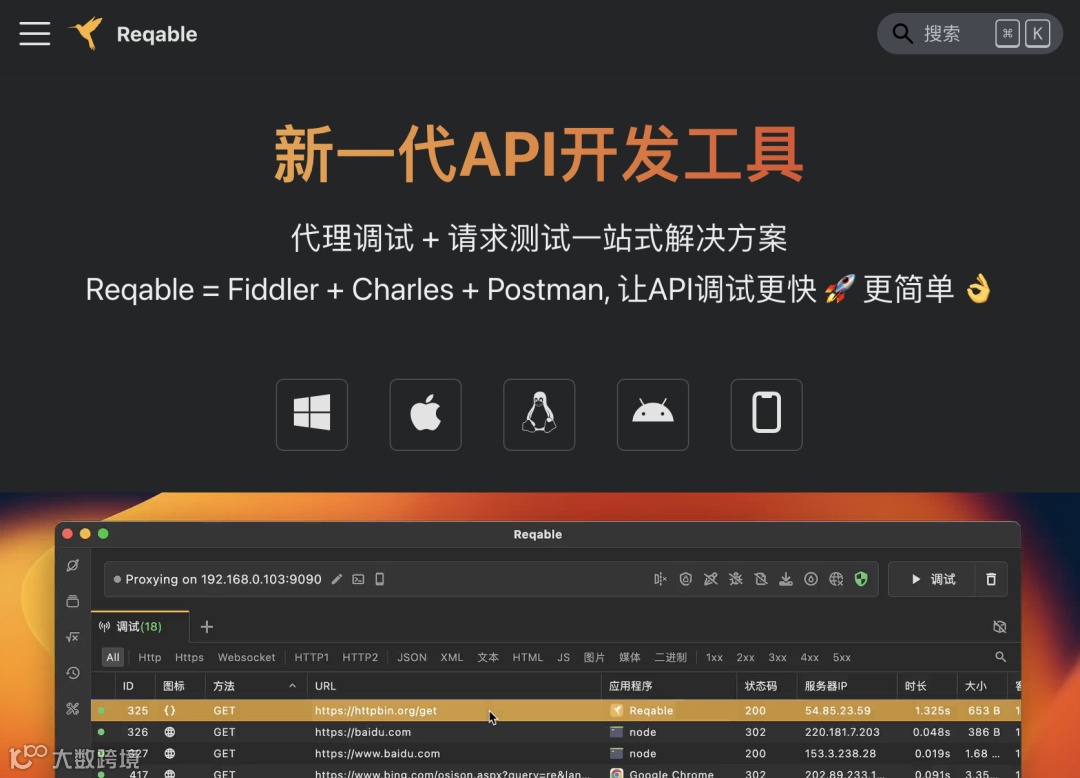The height and width of the screenshot is (778, 1080).
Task: Click the crossed-box icon right of tabs
Action: coord(999,627)
